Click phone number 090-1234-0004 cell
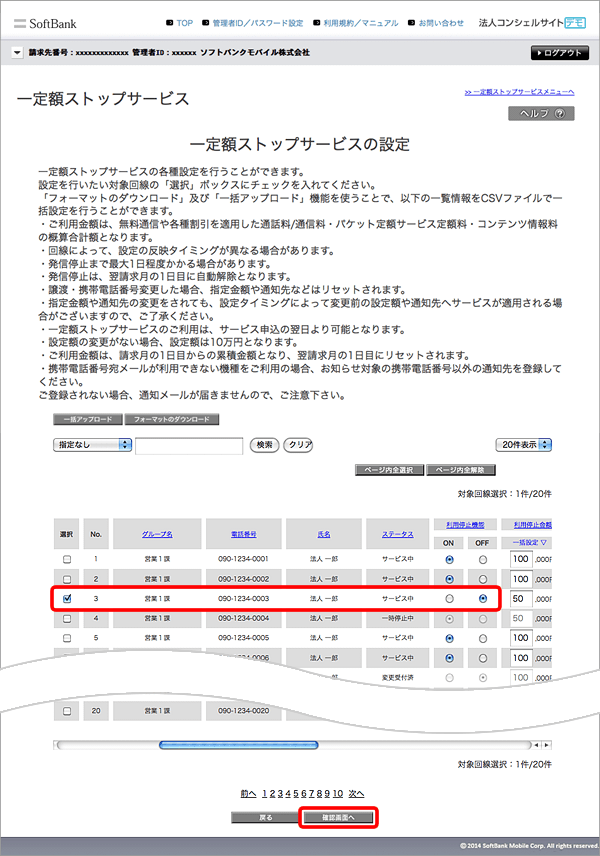 [243, 619]
